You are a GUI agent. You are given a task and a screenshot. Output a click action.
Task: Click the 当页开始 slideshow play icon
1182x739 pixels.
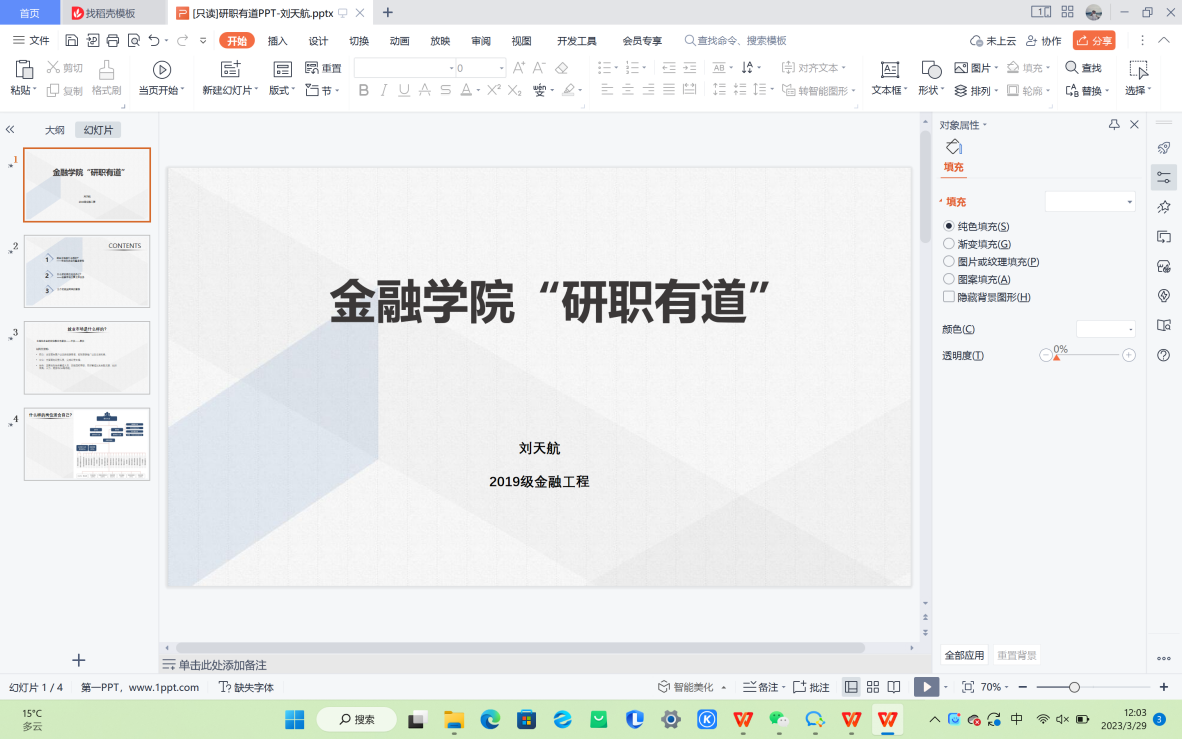(161, 69)
